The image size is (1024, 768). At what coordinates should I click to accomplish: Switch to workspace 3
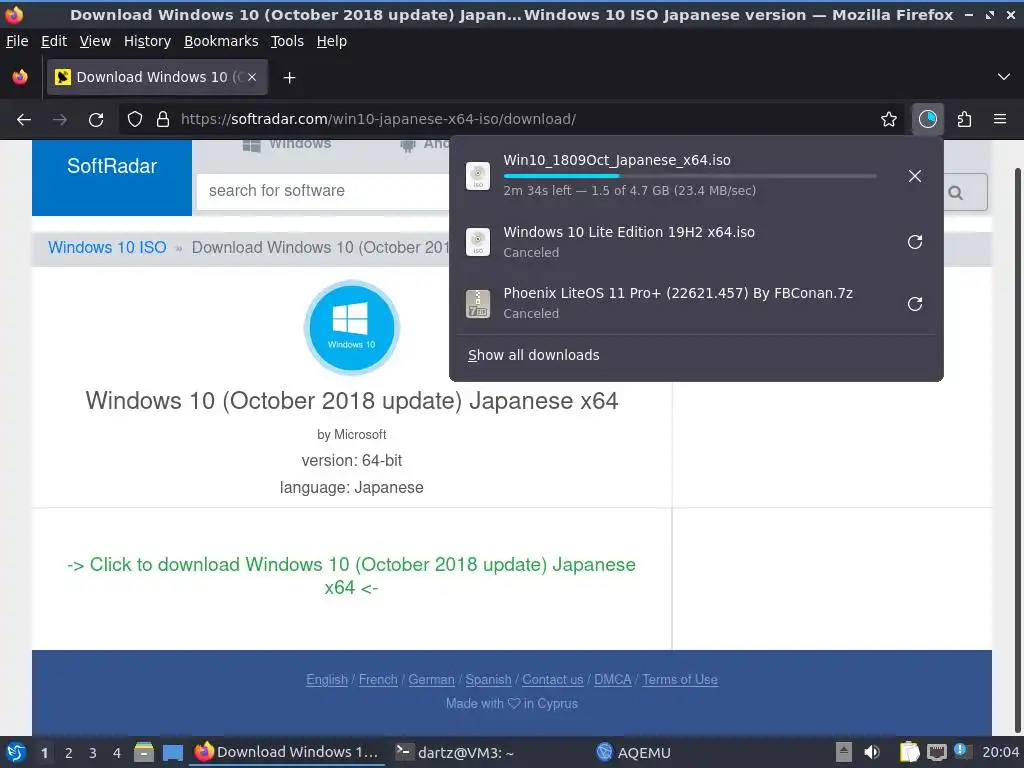click(x=93, y=753)
